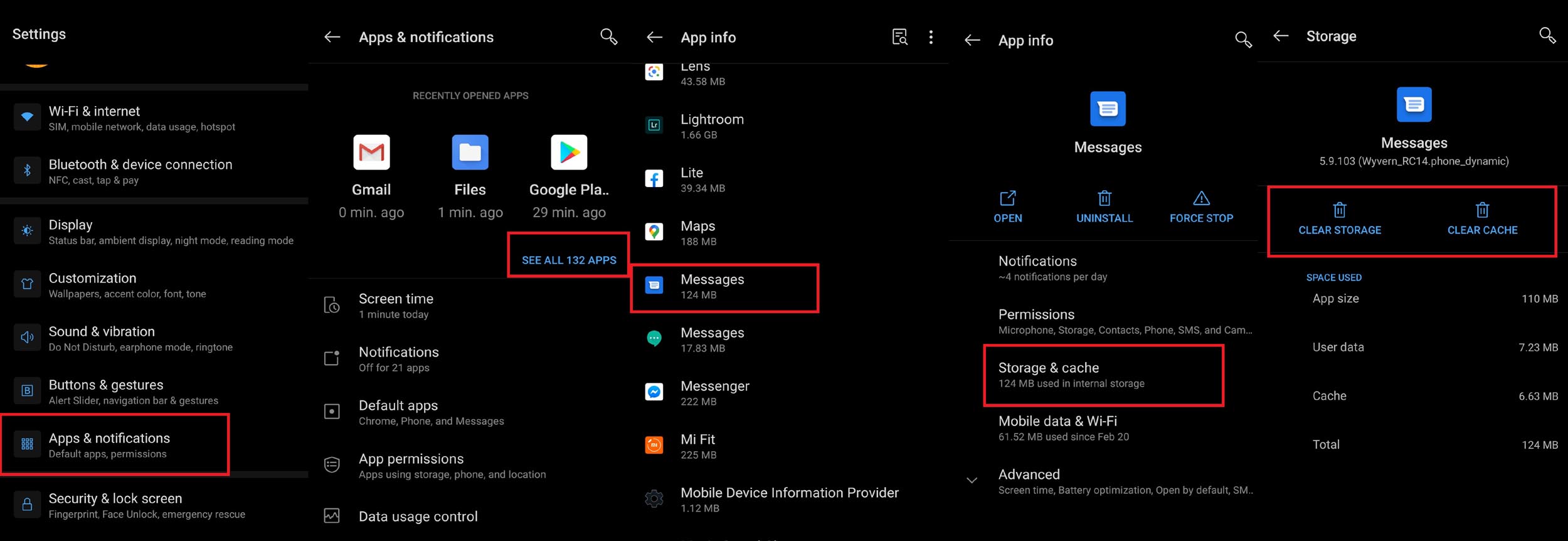Screen dimensions: 1568x541
Task: Tap UNINSTALL for the Messages app
Action: click(x=1104, y=207)
